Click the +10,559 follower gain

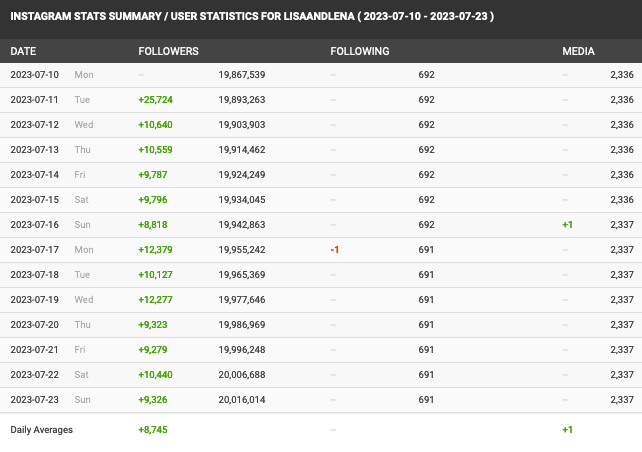tap(156, 150)
